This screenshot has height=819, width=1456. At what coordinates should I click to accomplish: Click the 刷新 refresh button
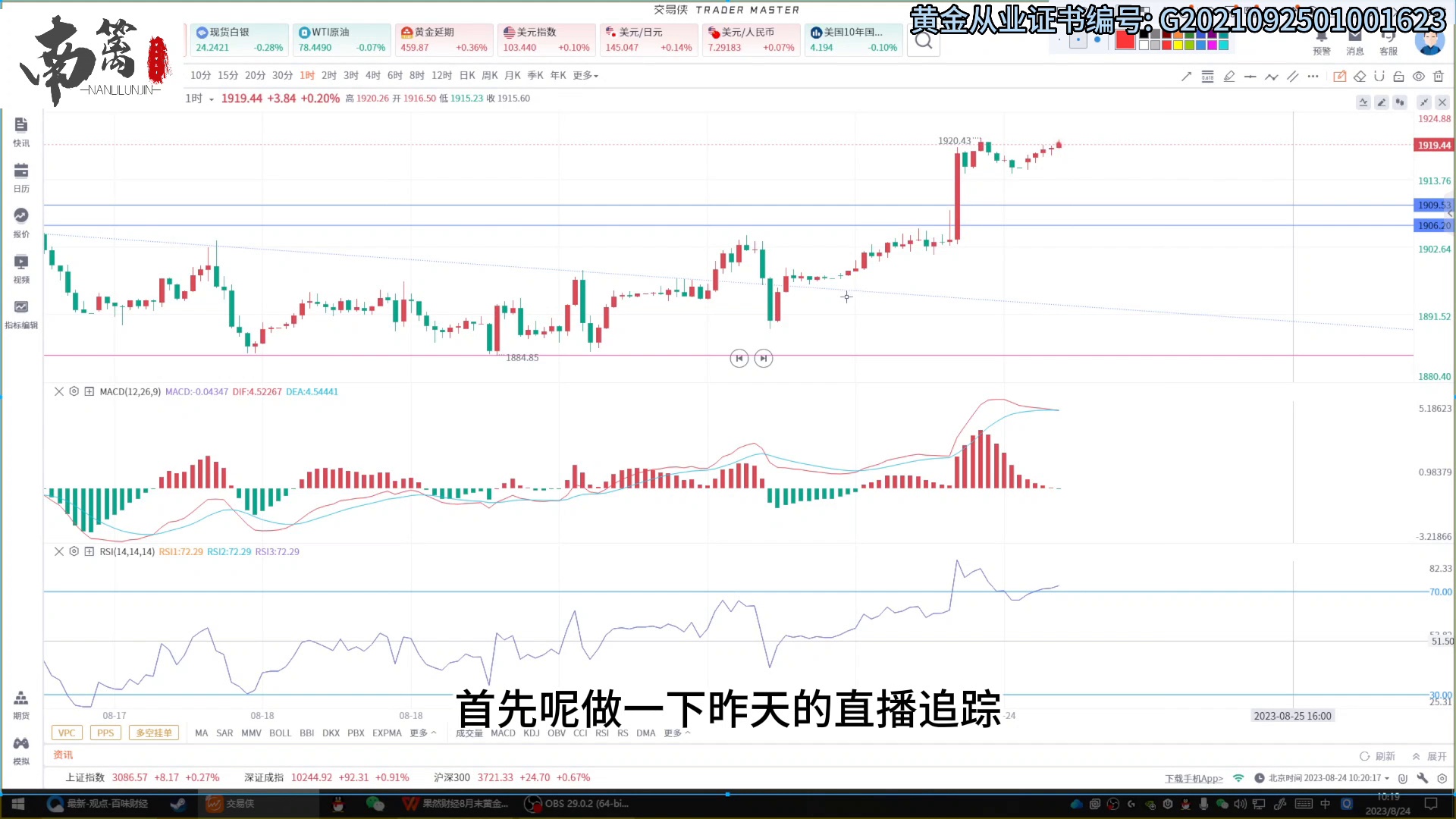tap(1378, 756)
